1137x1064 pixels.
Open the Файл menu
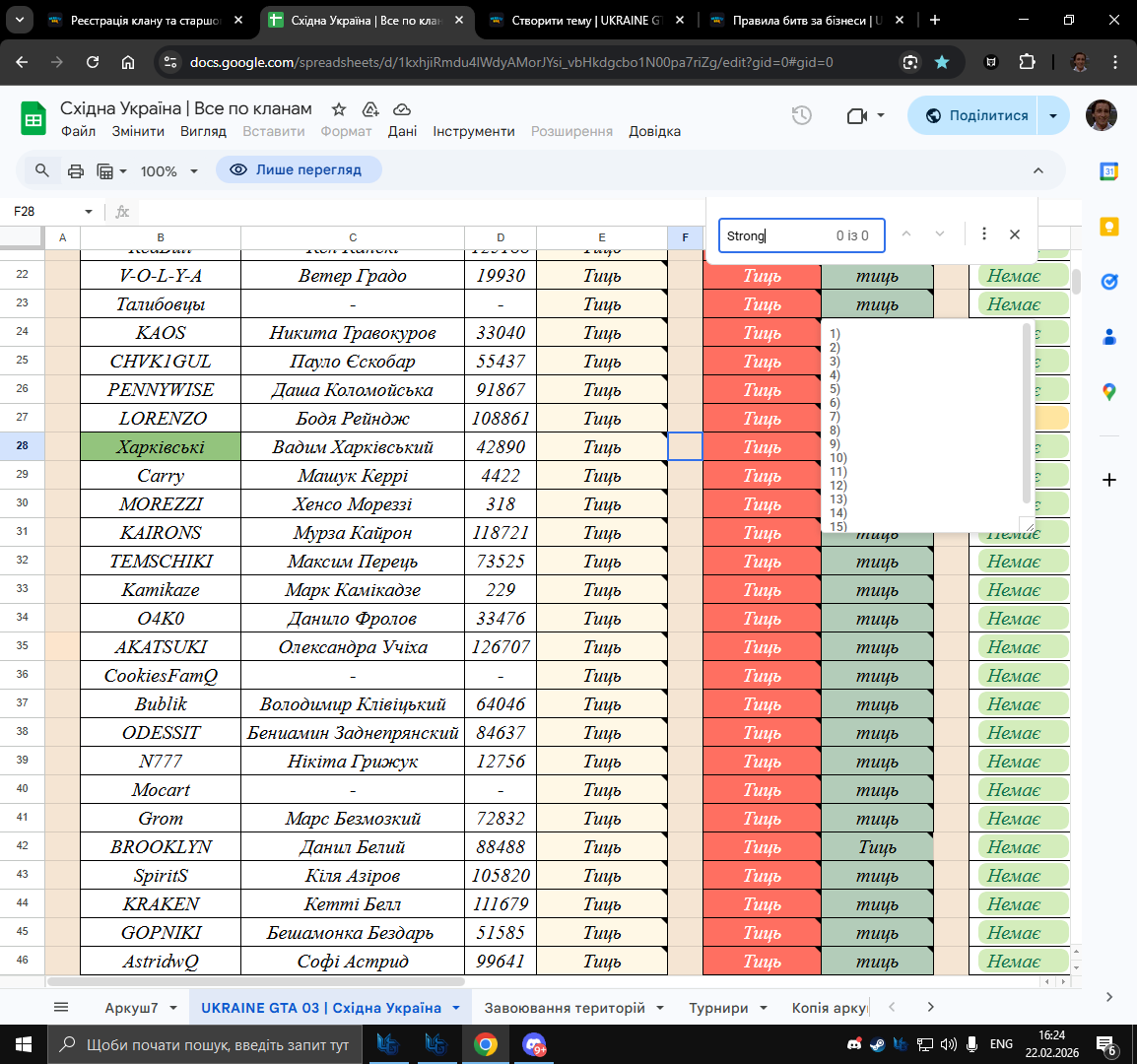78,131
